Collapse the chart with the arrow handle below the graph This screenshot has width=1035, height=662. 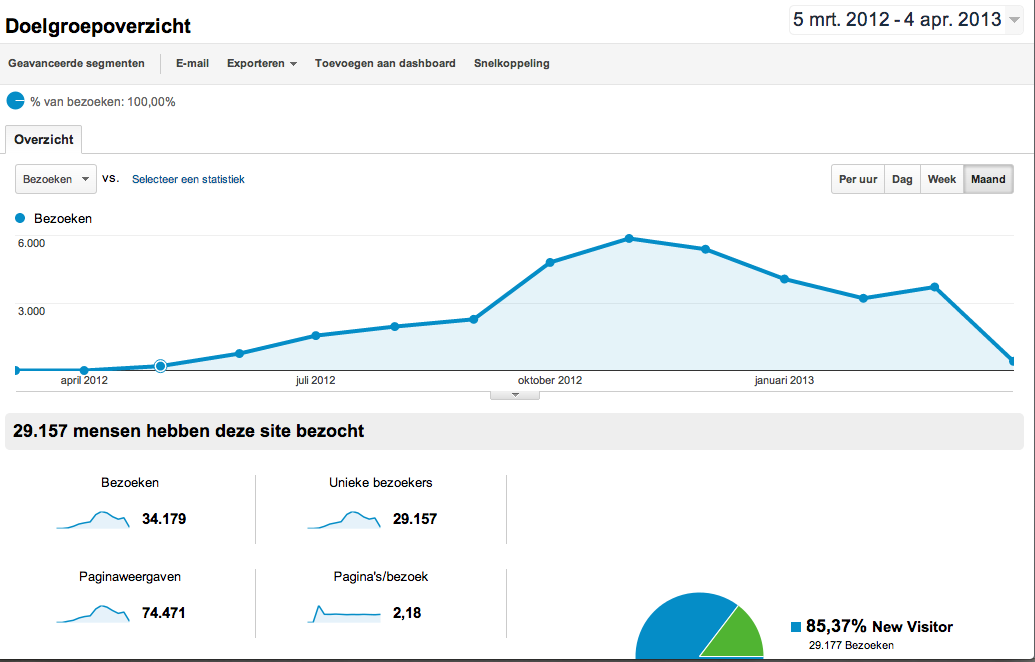[515, 395]
